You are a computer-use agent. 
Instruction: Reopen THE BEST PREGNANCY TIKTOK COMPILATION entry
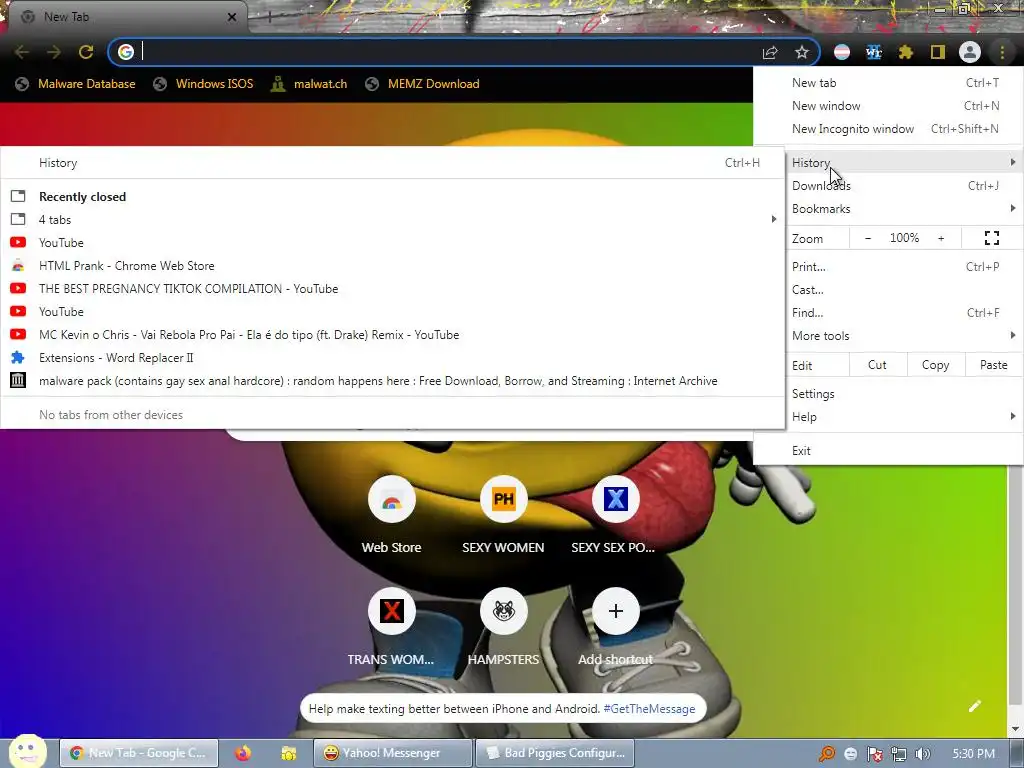pyautogui.click(x=392, y=289)
